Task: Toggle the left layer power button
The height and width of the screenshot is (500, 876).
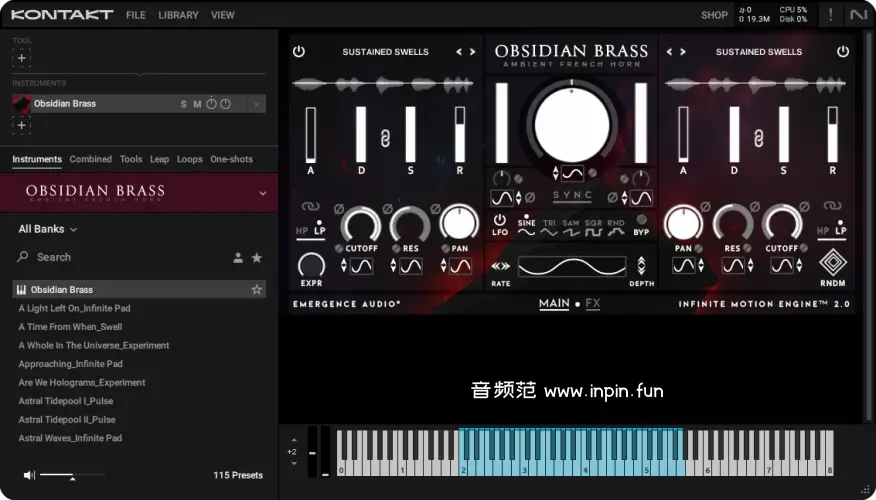Action: [299, 51]
